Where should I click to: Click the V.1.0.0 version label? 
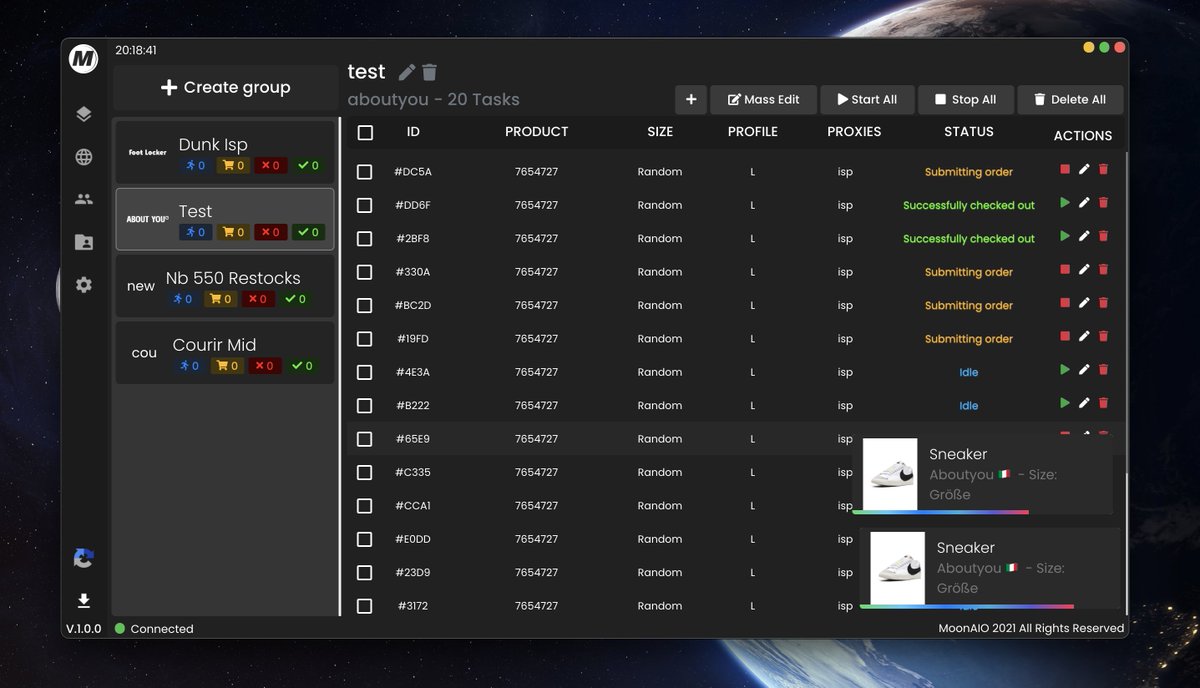point(83,629)
